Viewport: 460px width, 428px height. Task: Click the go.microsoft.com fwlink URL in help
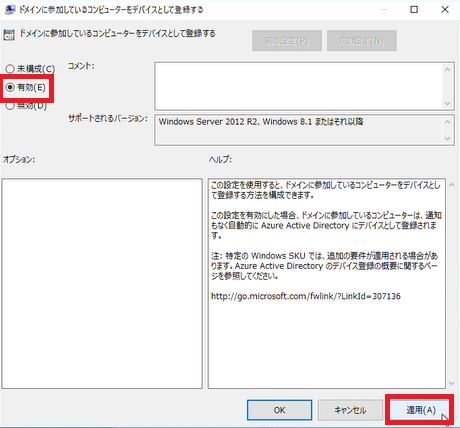pos(306,296)
